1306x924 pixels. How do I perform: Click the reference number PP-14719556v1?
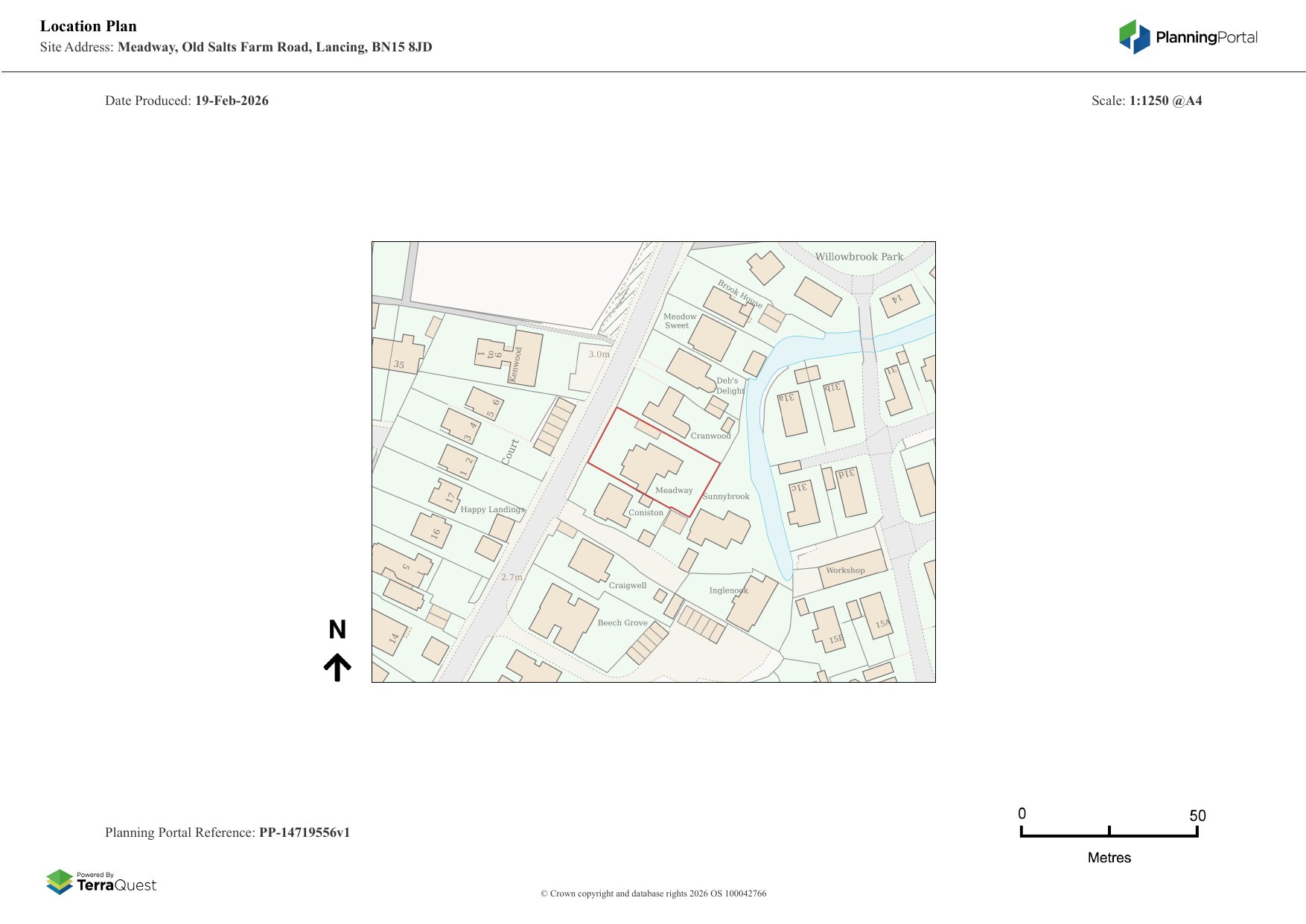[x=304, y=832]
